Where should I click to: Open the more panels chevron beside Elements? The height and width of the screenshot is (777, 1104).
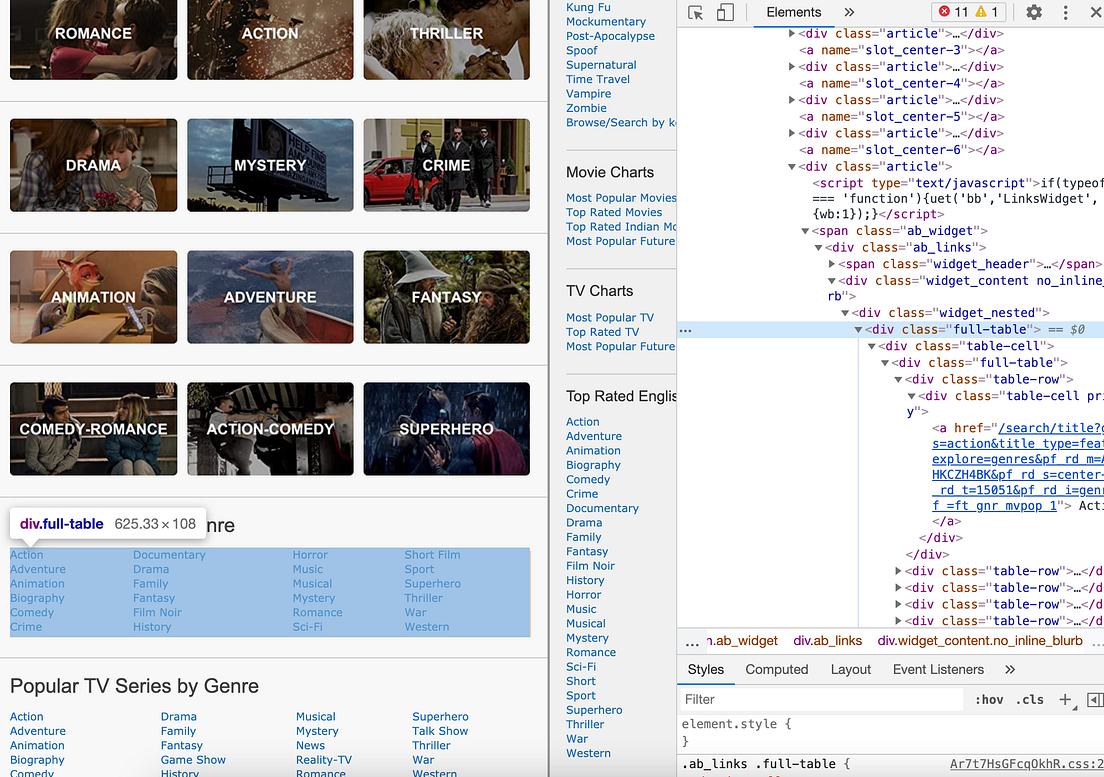pyautogui.click(x=849, y=12)
